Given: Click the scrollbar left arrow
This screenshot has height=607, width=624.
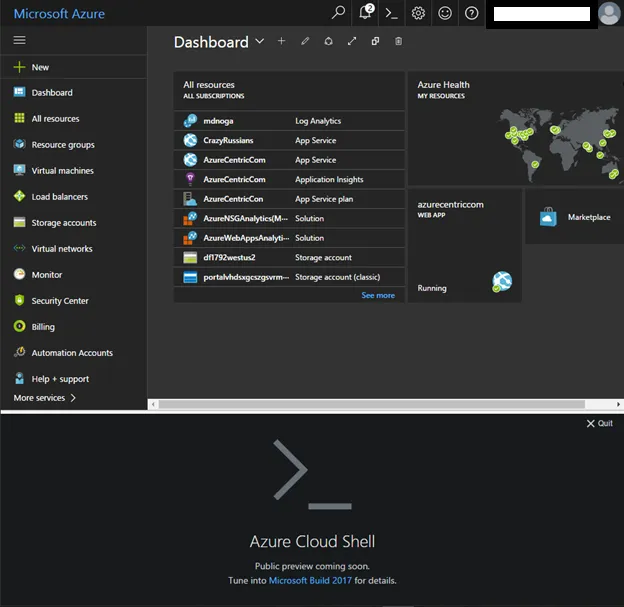Looking at the screenshot, I should tap(153, 404).
